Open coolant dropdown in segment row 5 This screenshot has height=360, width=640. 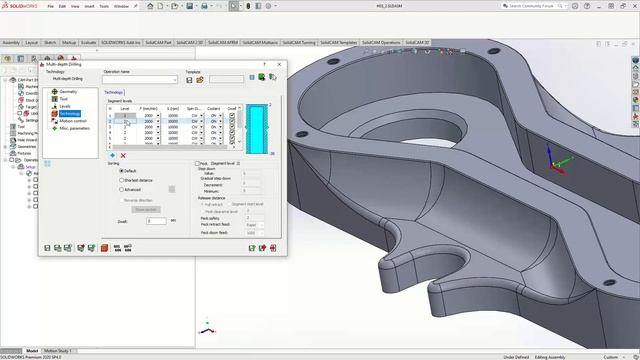tap(220, 138)
